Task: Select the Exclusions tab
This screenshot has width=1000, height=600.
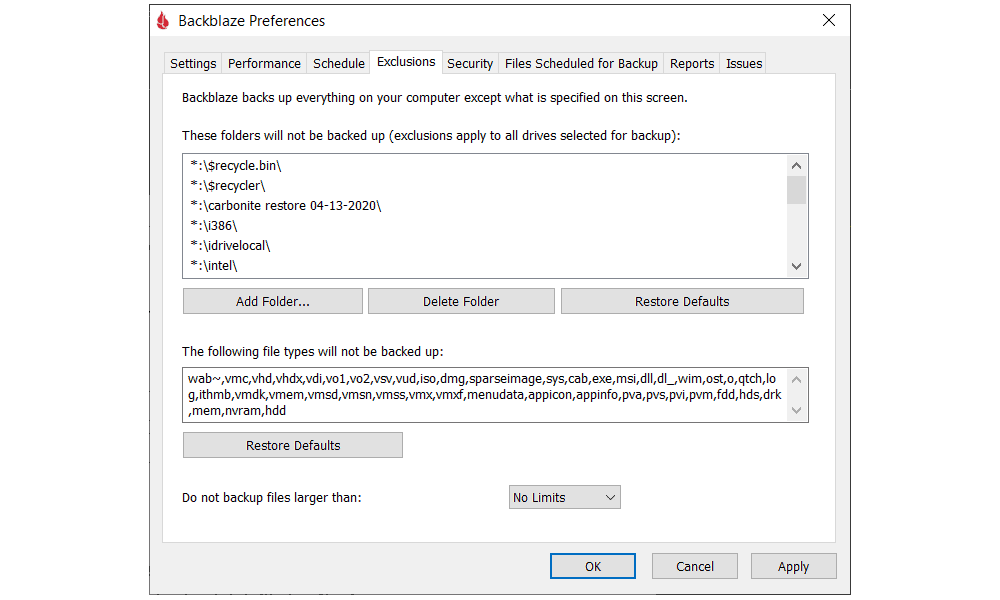Action: 406,62
